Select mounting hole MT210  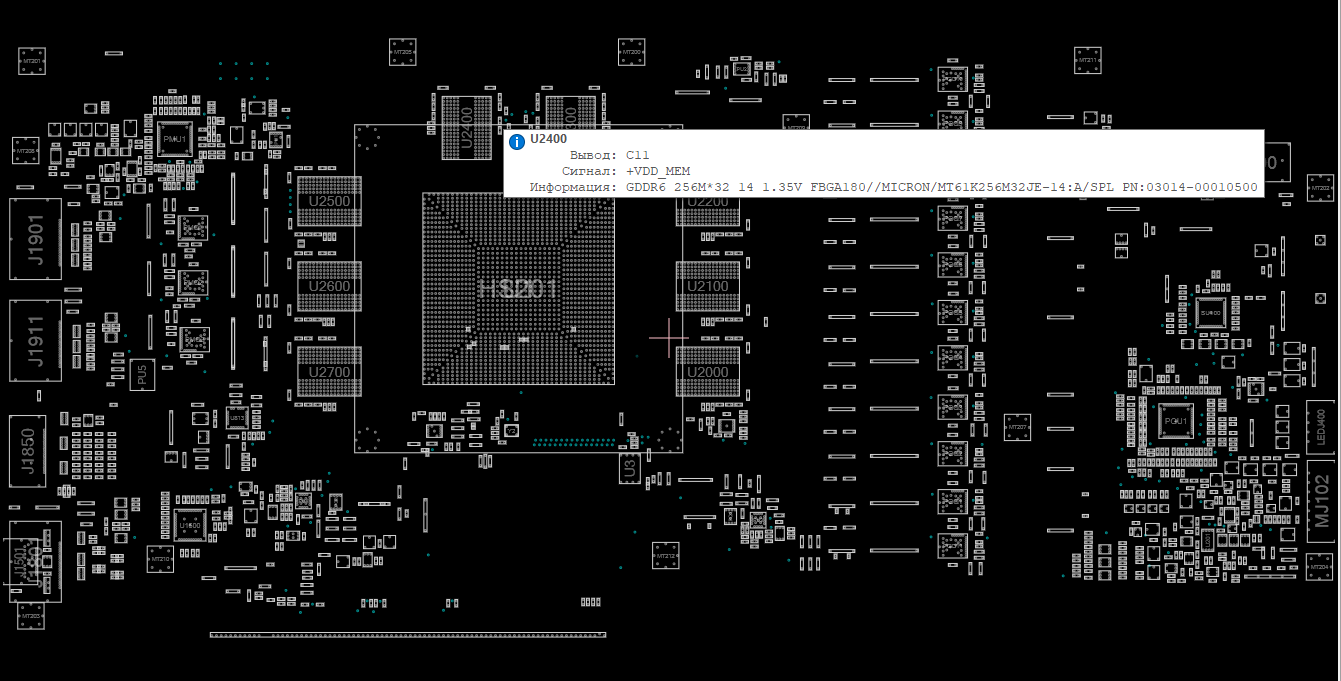coord(160,559)
